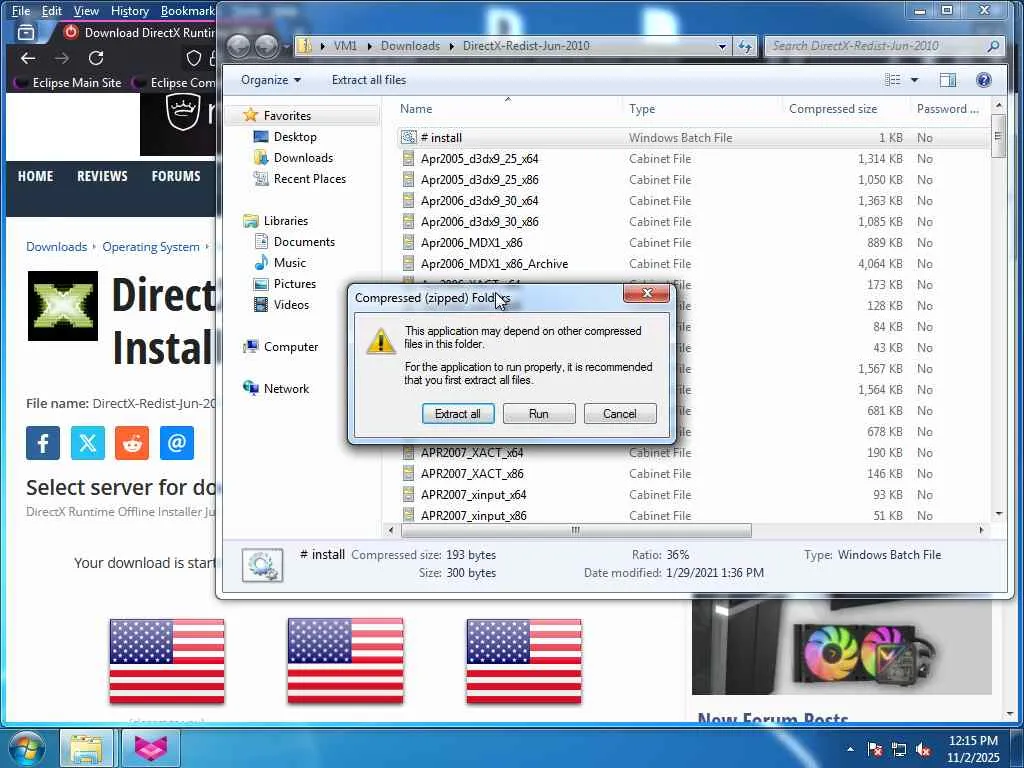This screenshot has width=1024, height=768.
Task: Click FORUMS in website navigation
Action: click(x=176, y=176)
